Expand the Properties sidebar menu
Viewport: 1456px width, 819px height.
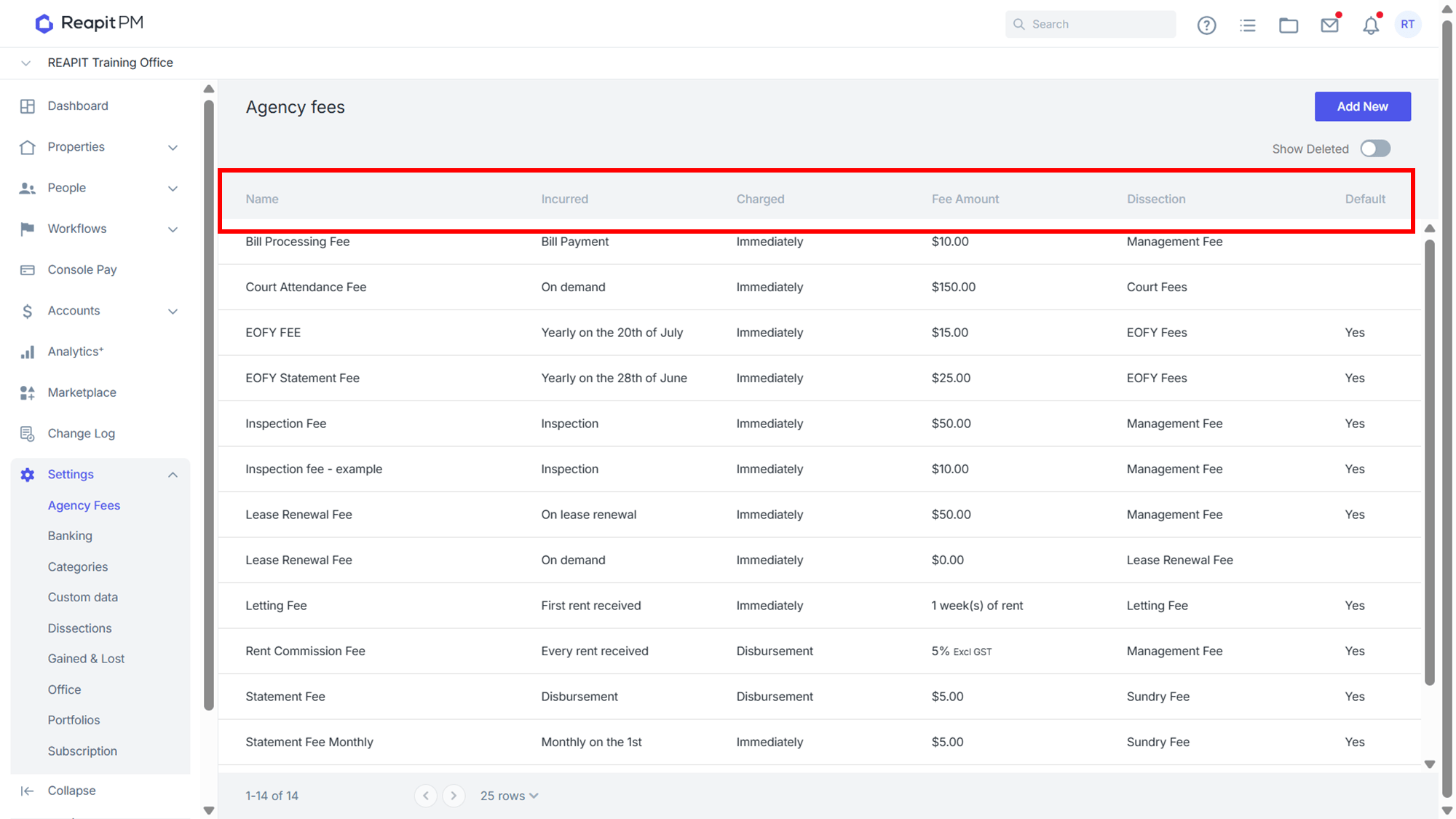(x=100, y=147)
